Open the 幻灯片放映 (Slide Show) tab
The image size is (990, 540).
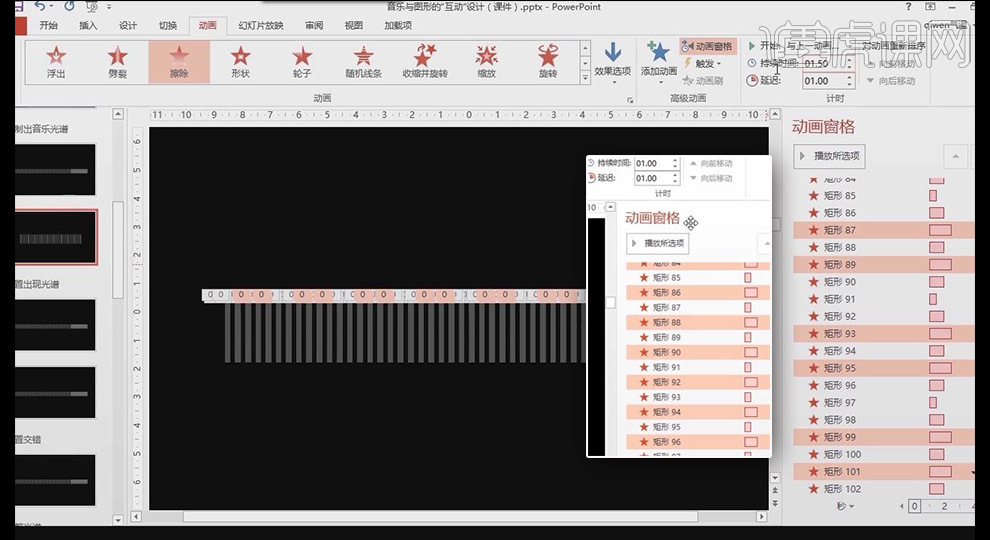click(x=260, y=25)
